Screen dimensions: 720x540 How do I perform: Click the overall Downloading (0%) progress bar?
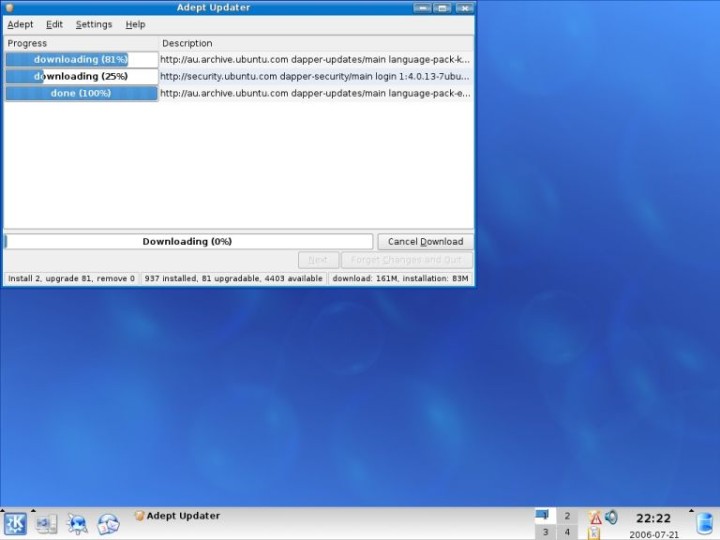189,242
